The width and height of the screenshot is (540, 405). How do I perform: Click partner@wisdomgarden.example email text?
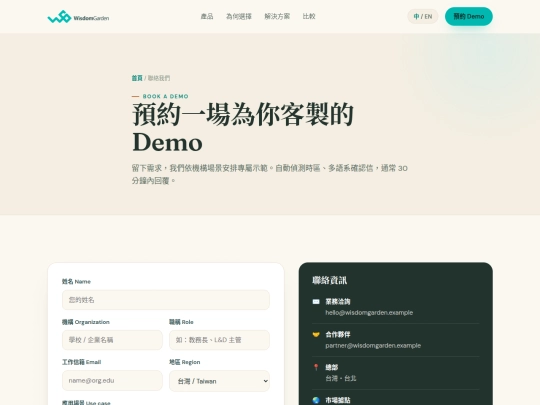coord(373,345)
